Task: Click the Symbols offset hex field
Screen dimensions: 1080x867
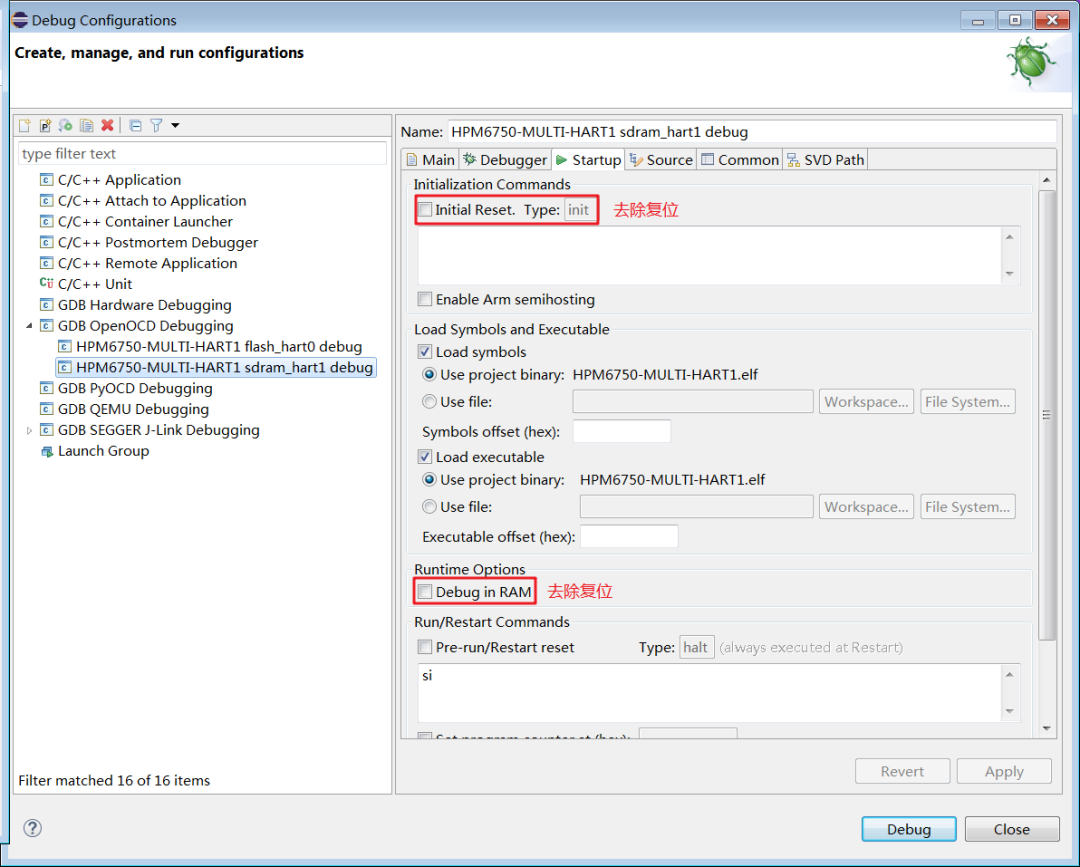Action: [621, 431]
